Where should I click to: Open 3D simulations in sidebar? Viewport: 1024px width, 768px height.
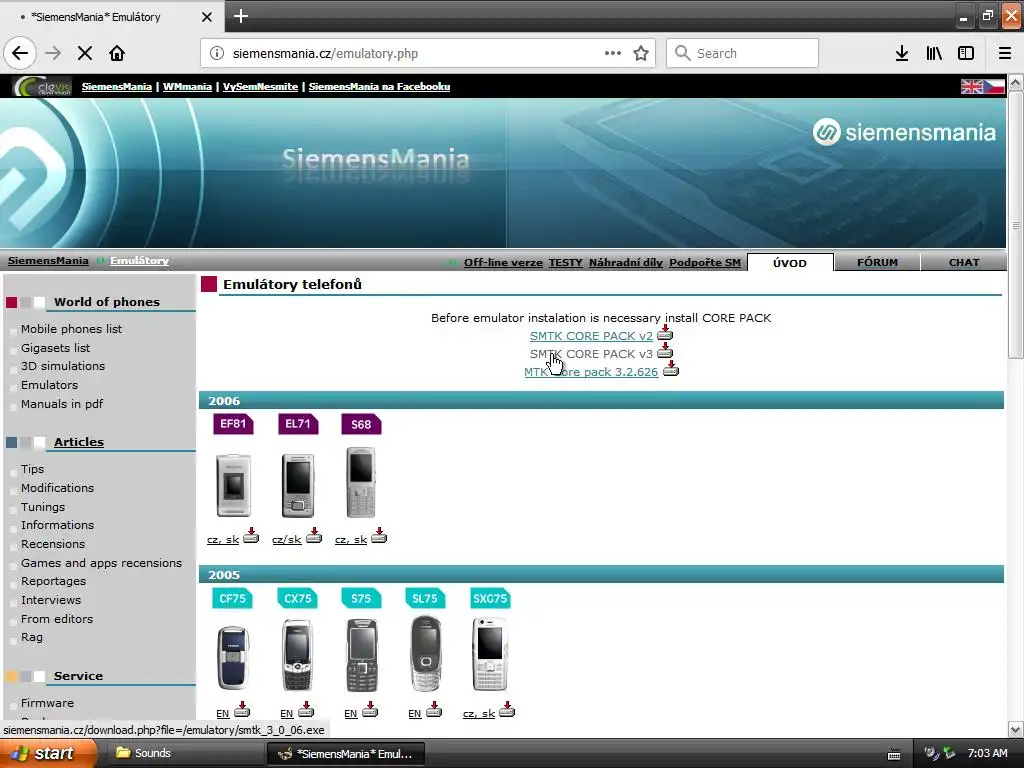click(63, 366)
